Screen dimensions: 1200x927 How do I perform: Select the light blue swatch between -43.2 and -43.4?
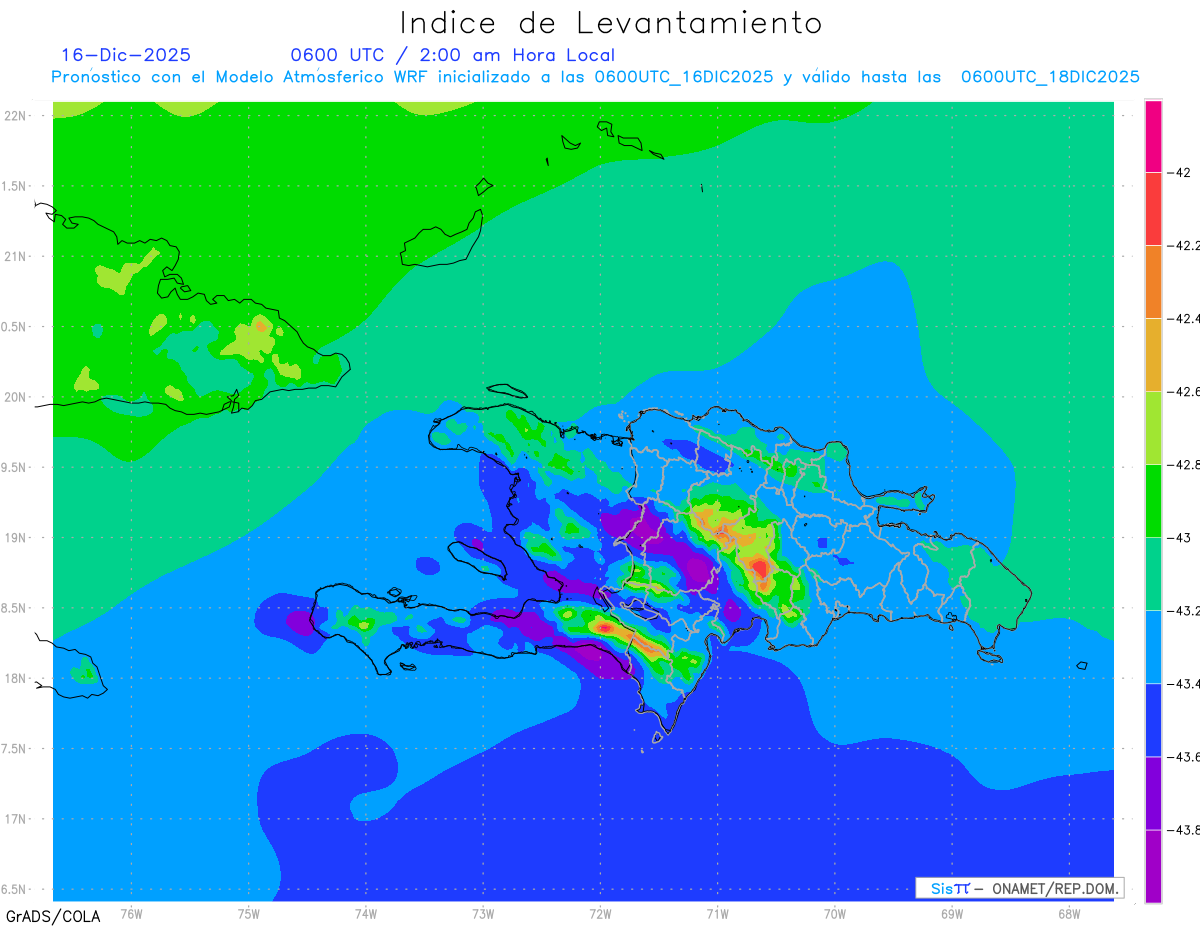pos(1153,647)
